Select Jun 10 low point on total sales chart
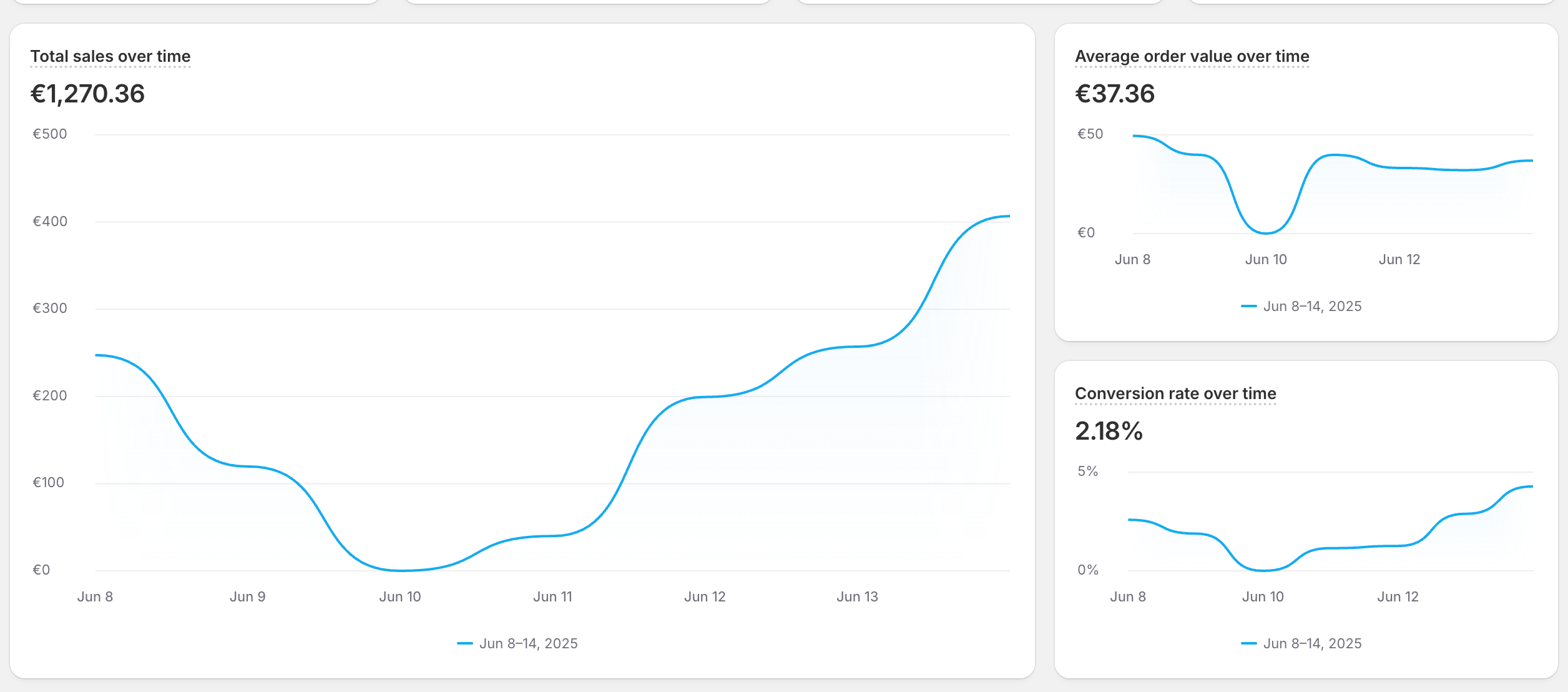The width and height of the screenshot is (1568, 692). point(400,570)
